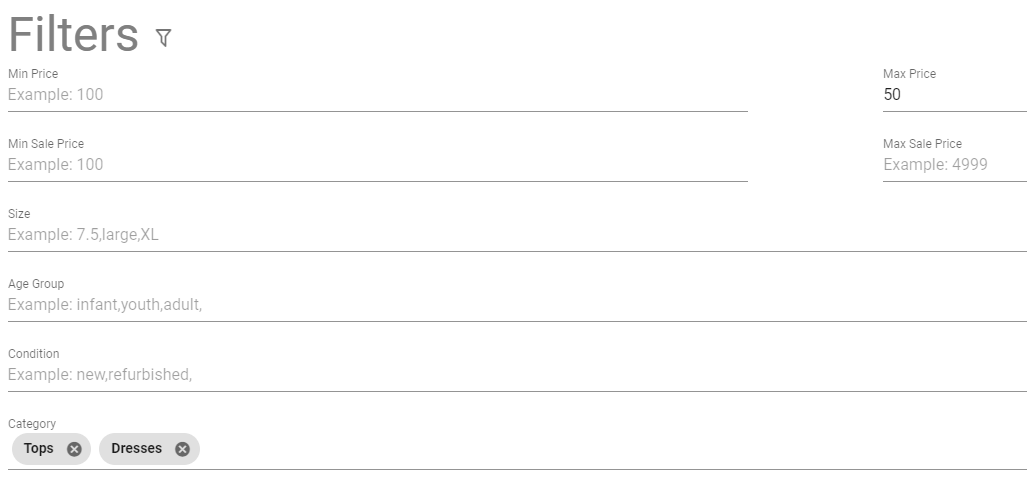Focus the Condition field with new,refurbished placeholder
The image size is (1027, 483).
tap(517, 375)
